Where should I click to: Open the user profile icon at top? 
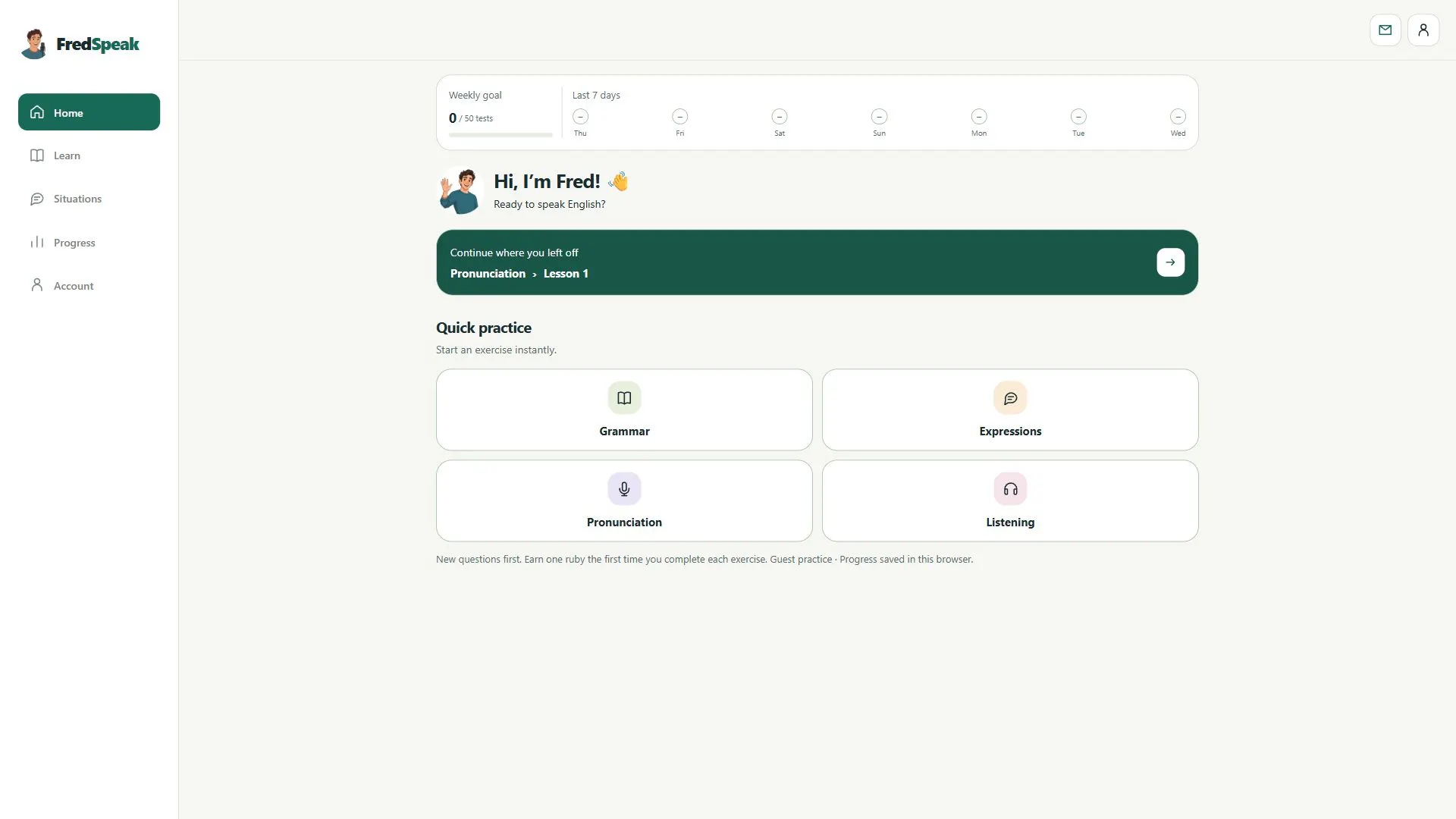pyautogui.click(x=1423, y=30)
